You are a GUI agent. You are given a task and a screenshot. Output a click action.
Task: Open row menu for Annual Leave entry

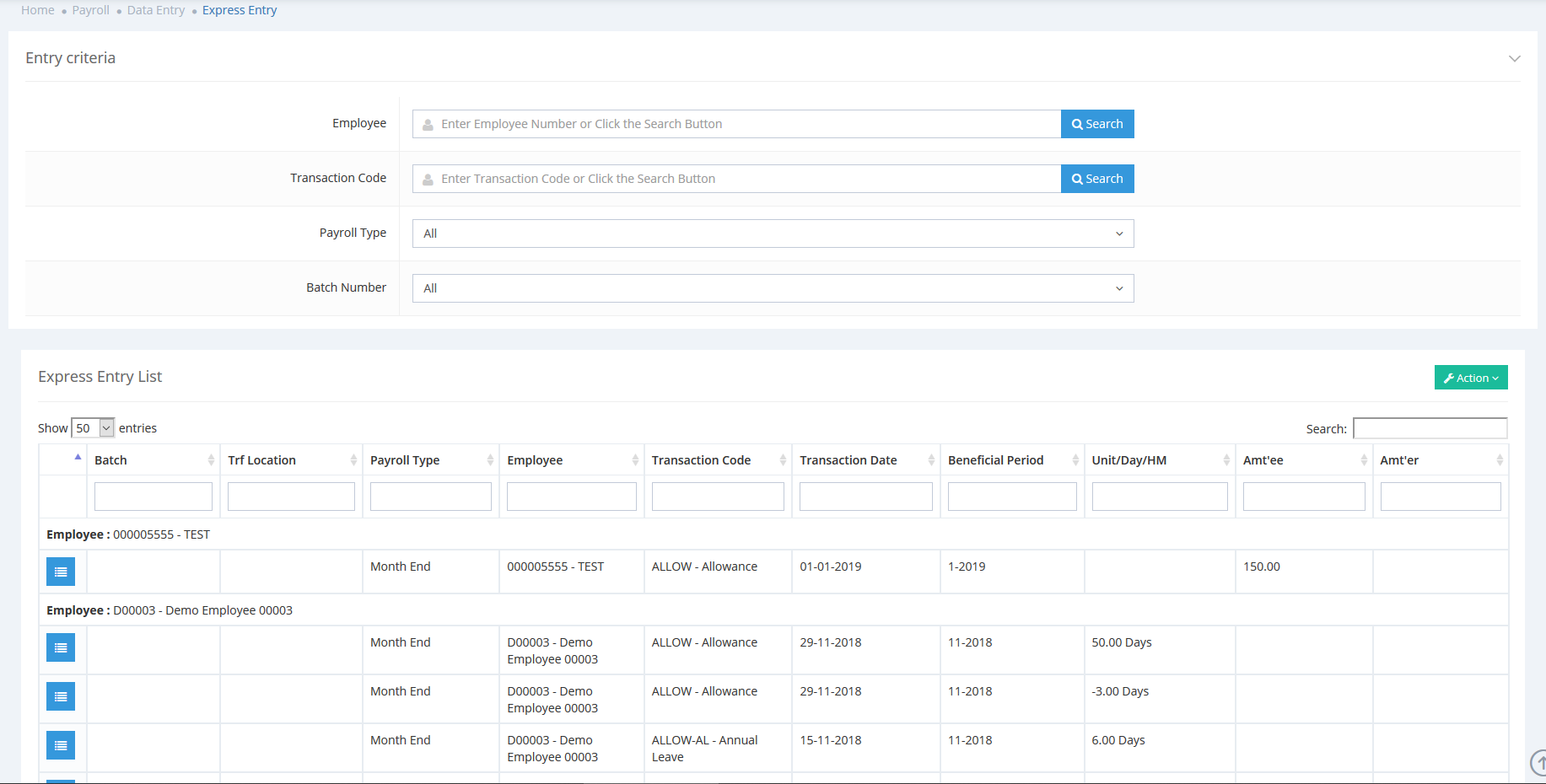[x=61, y=745]
